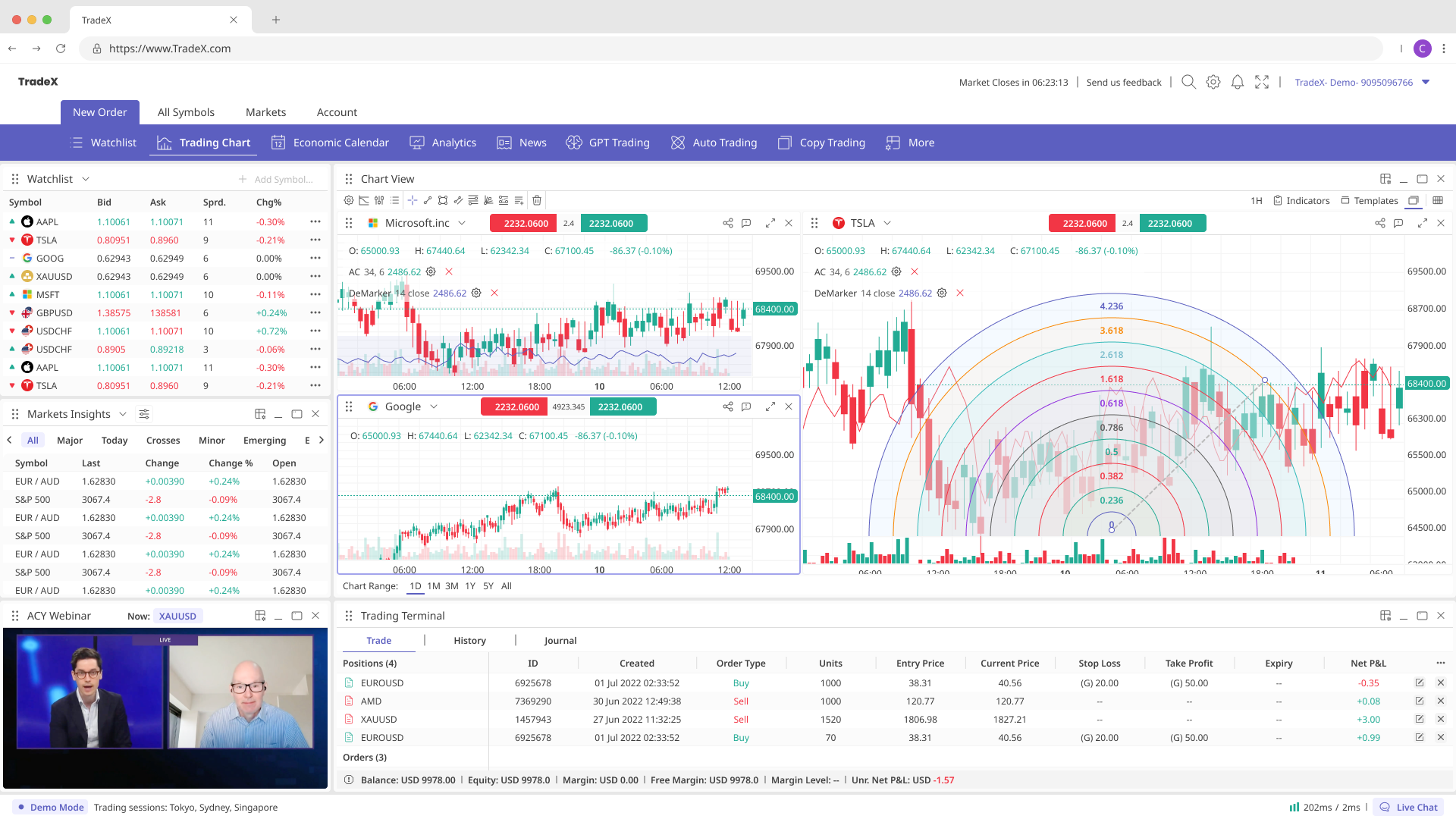Switch to multi-chart grid layout
1456x819 pixels.
(x=1439, y=200)
